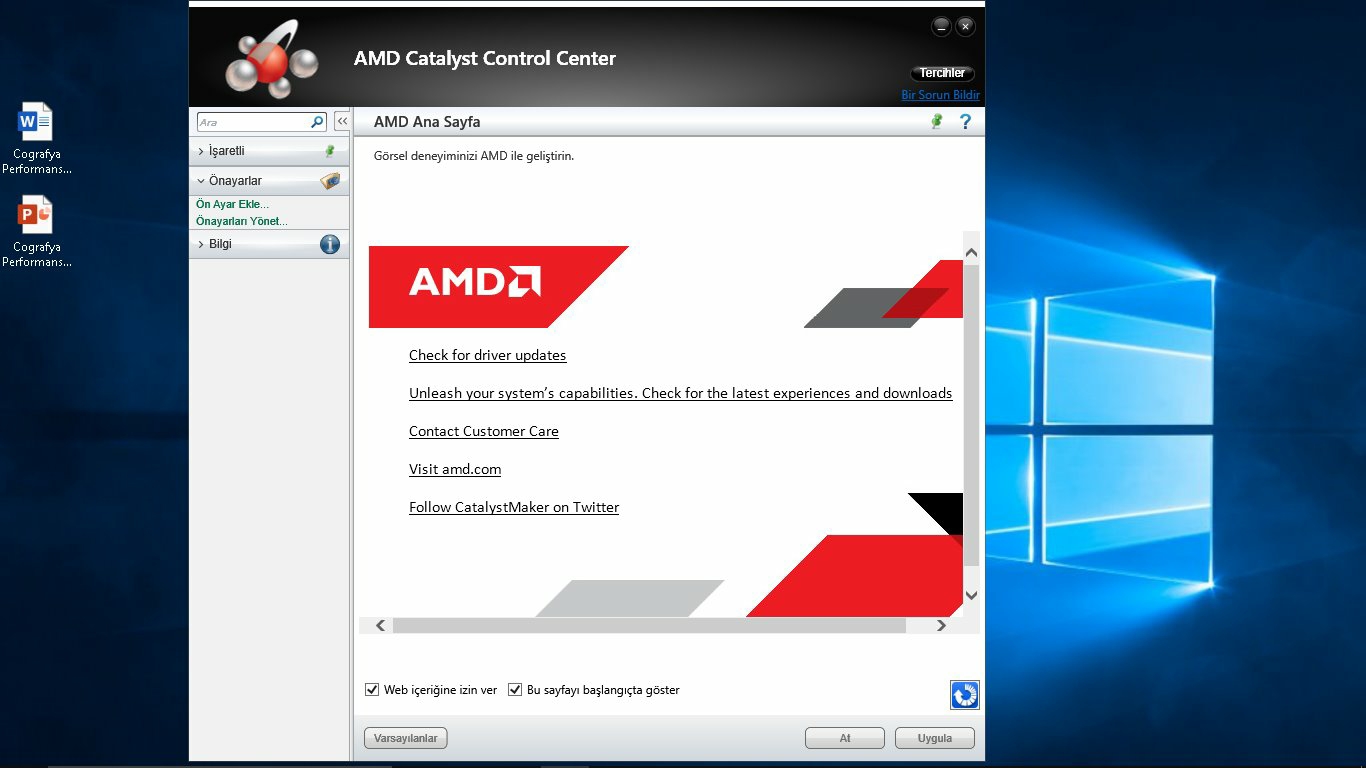This screenshot has height=768, width=1366.
Task: Minimize the Catalyst Control Center window
Action: point(941,27)
